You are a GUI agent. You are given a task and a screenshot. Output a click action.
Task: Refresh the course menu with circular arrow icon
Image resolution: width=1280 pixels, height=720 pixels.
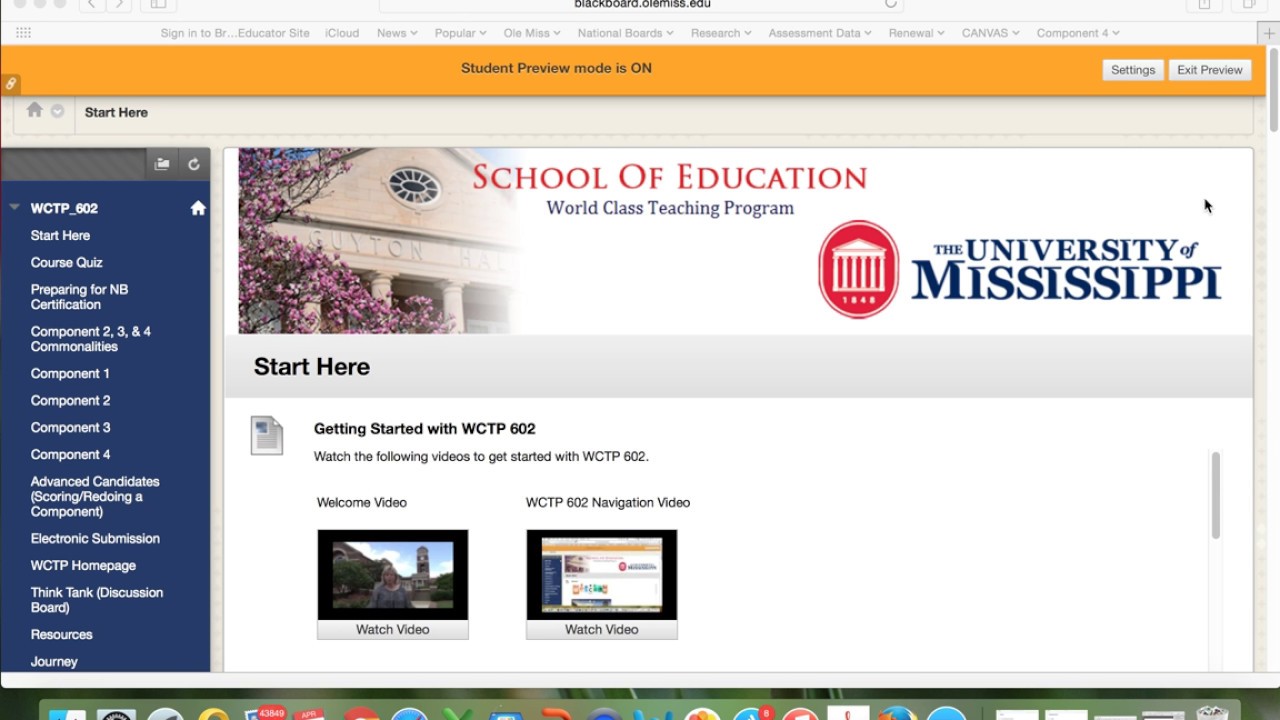[x=194, y=164]
